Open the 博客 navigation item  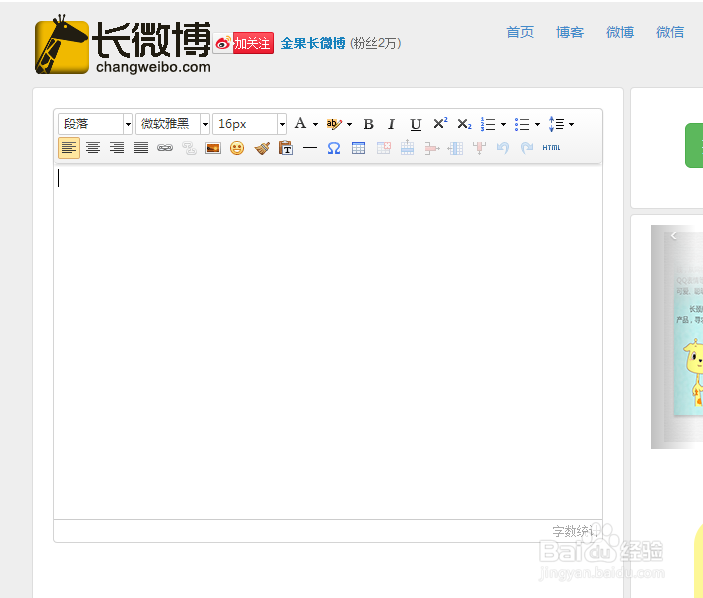[x=570, y=32]
